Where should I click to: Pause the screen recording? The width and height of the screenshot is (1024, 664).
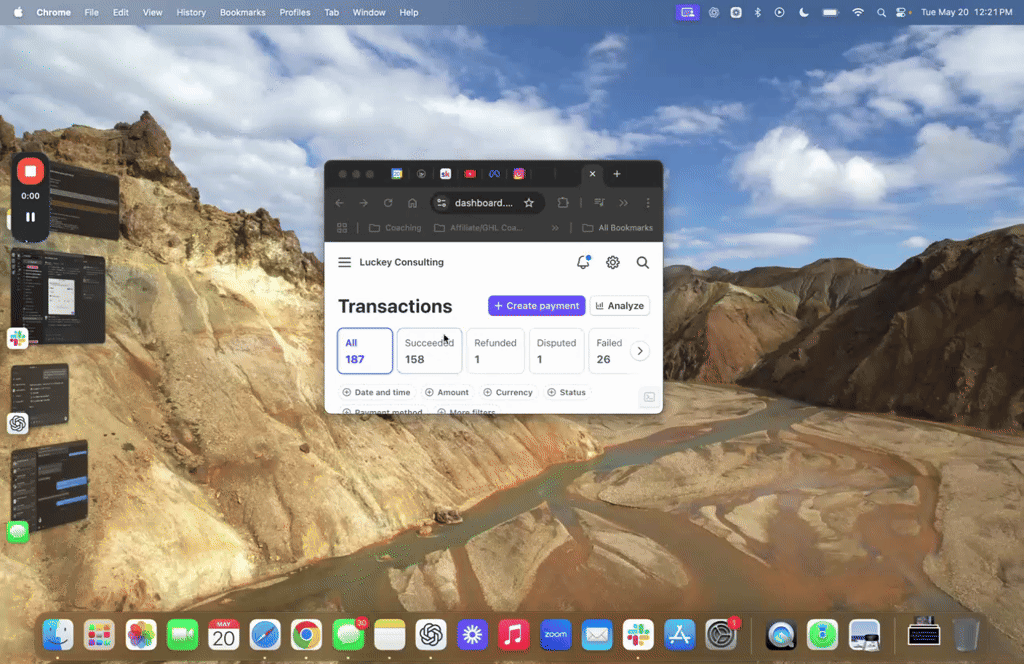click(x=30, y=217)
